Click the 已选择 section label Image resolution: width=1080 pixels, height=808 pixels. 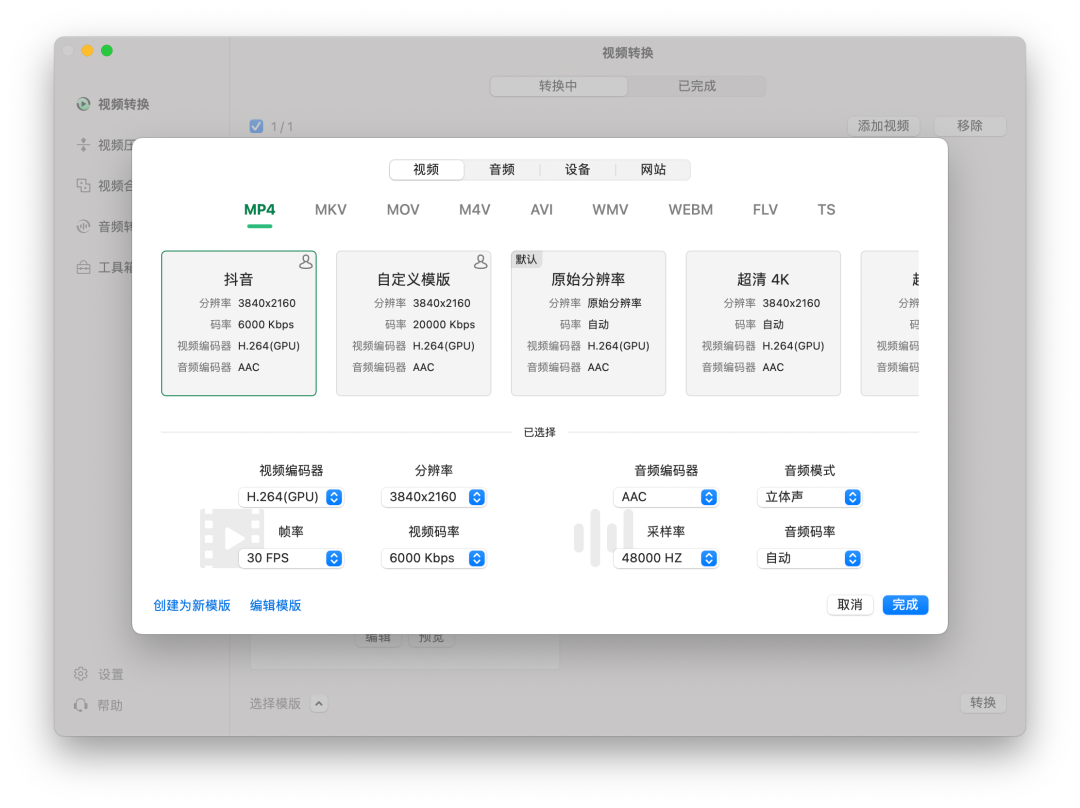[x=539, y=432]
